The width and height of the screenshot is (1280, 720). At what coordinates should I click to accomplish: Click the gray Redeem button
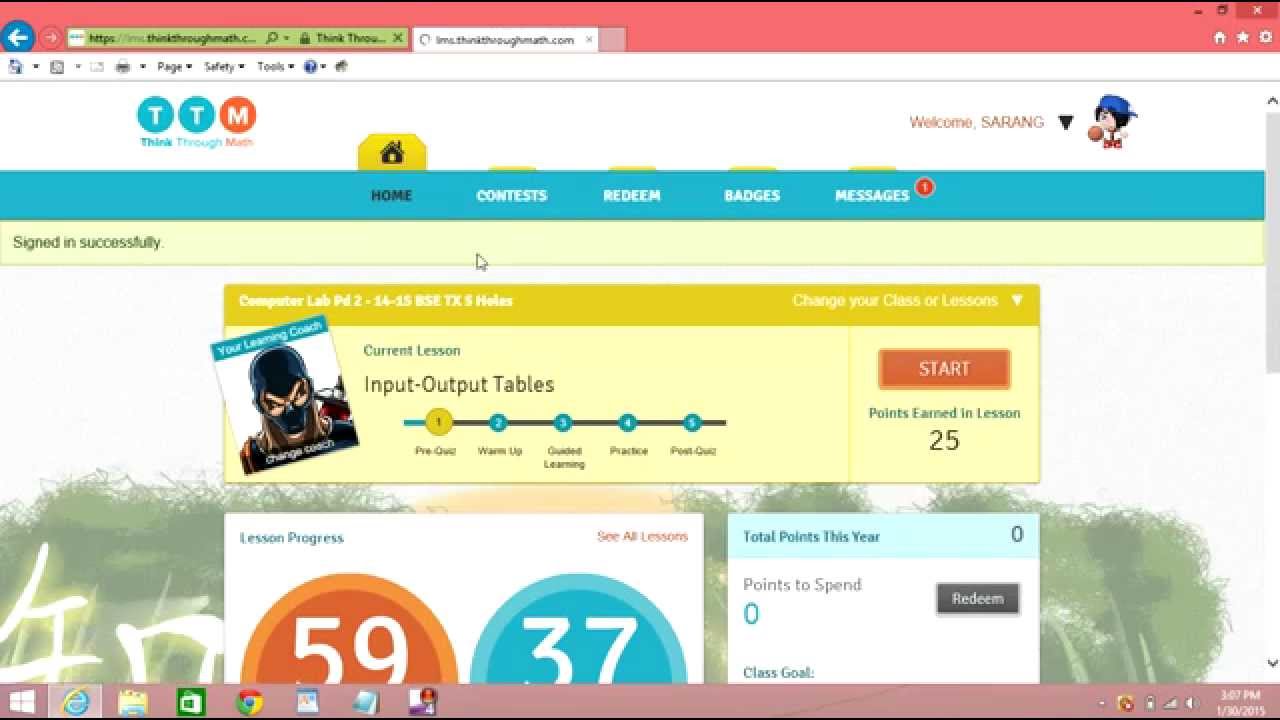(x=977, y=599)
